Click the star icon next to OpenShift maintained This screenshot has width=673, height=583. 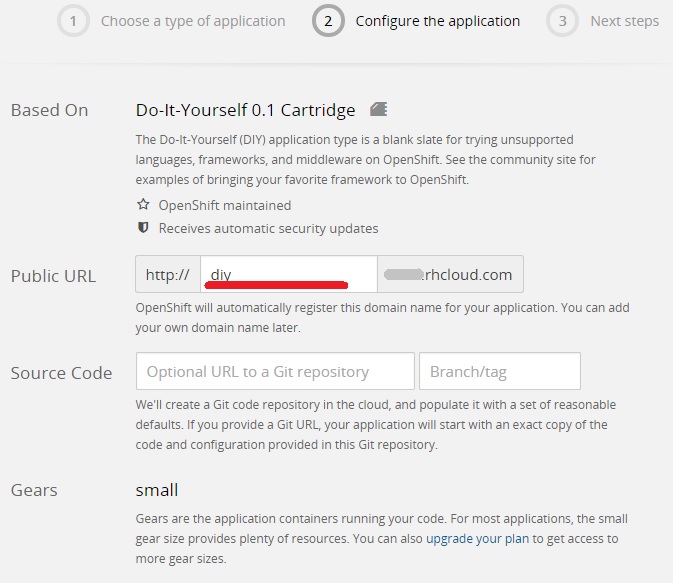[x=143, y=205]
